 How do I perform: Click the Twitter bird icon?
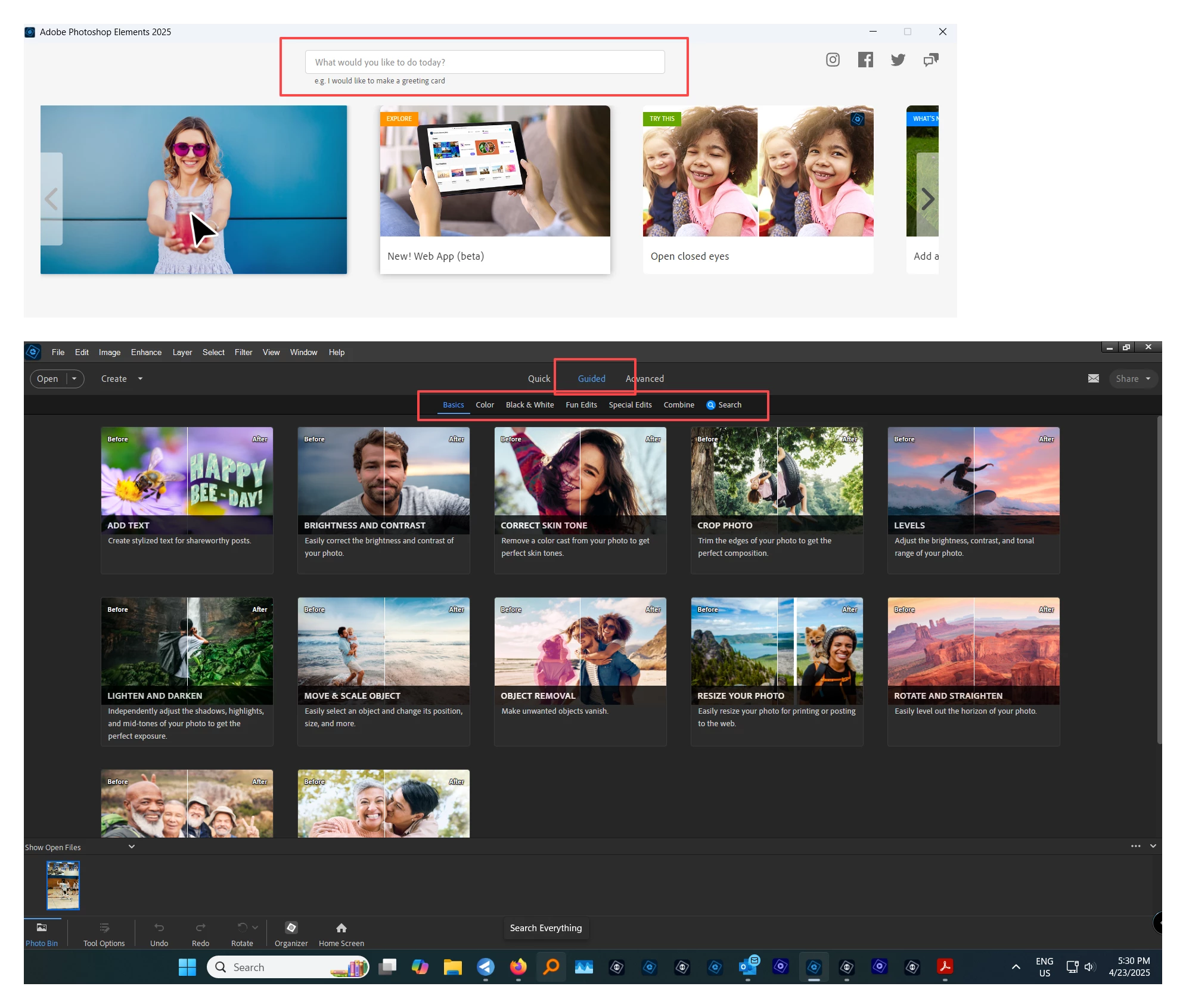898,60
